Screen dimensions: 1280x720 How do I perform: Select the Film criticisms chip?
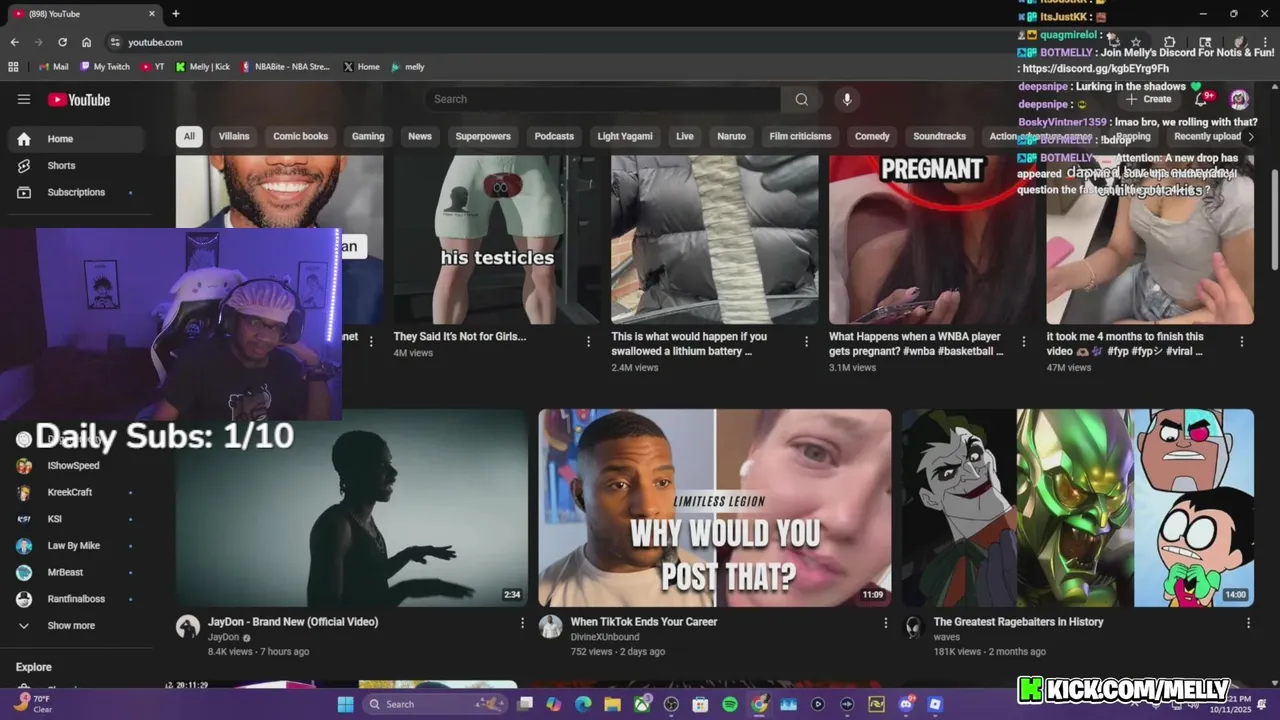[800, 136]
